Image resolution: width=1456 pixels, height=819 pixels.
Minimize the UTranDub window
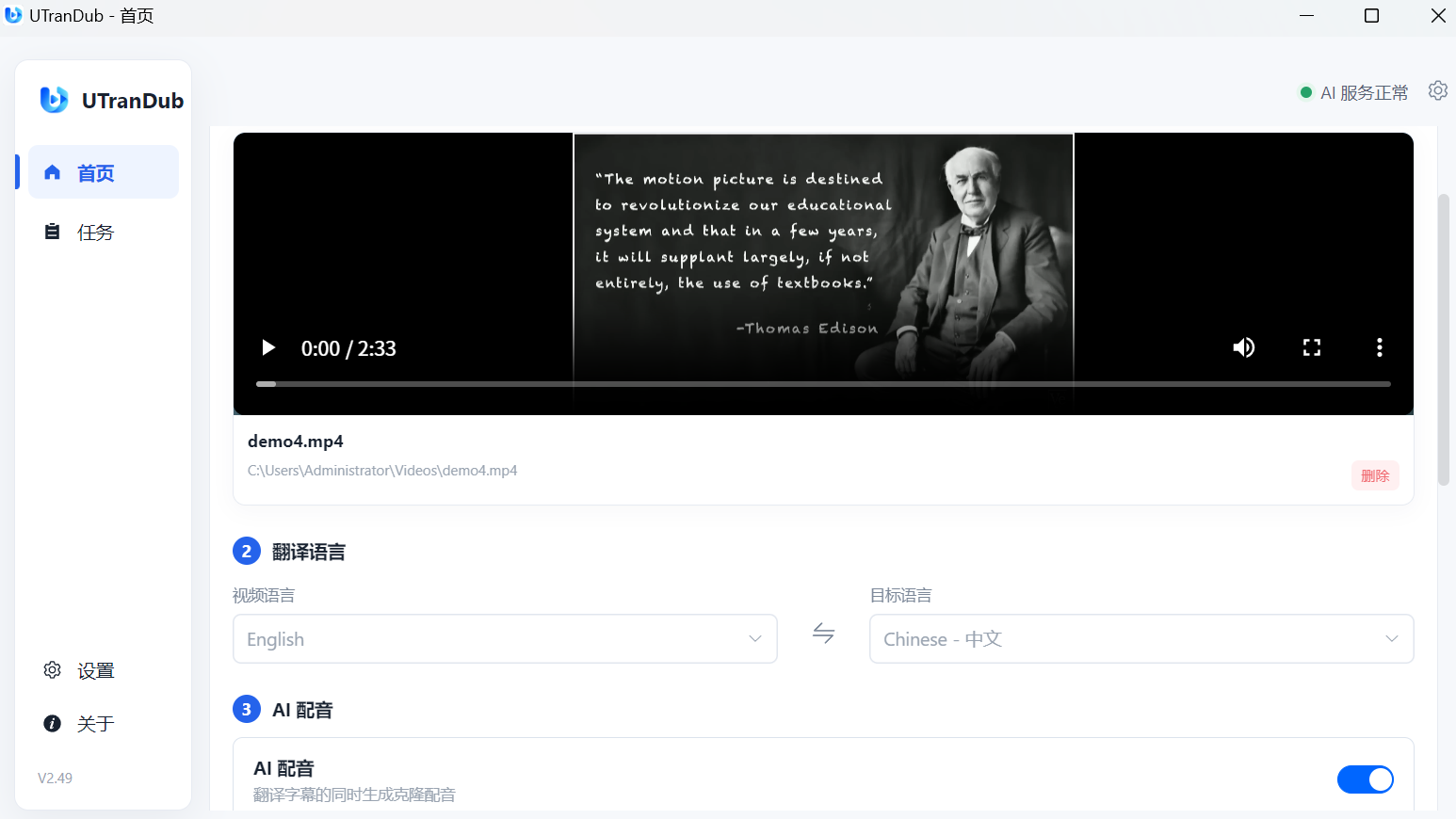[x=1306, y=16]
